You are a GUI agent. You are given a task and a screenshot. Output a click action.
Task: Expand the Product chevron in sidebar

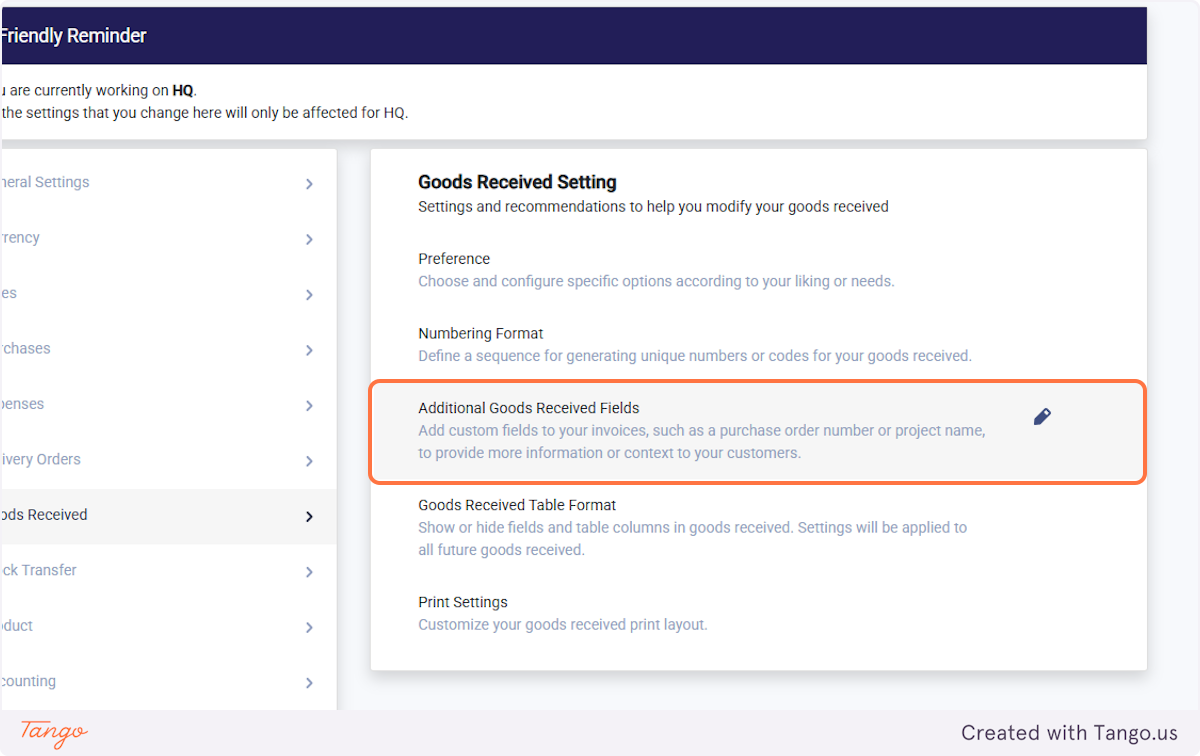(x=309, y=627)
